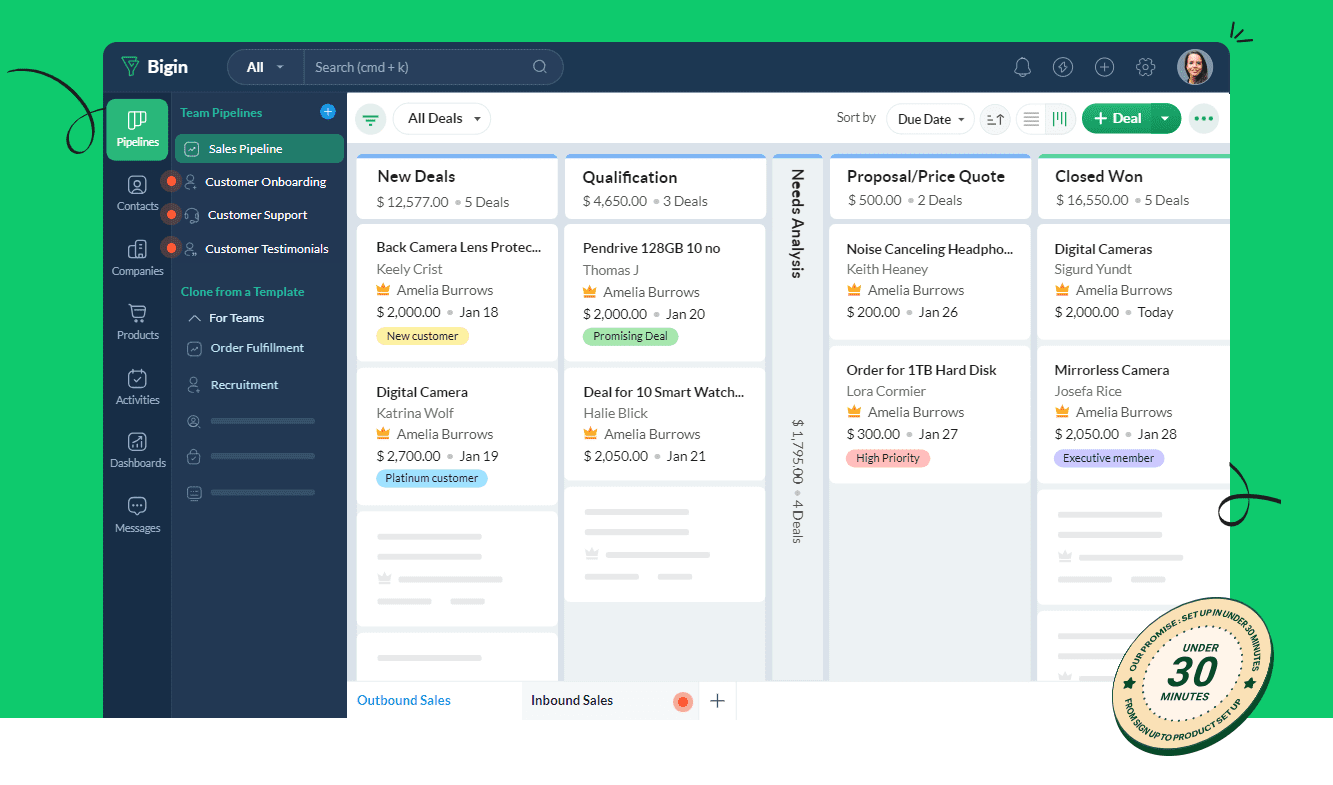Click the blue Platinum customer tag
Viewport: 1333px width, 785px height.
432,478
